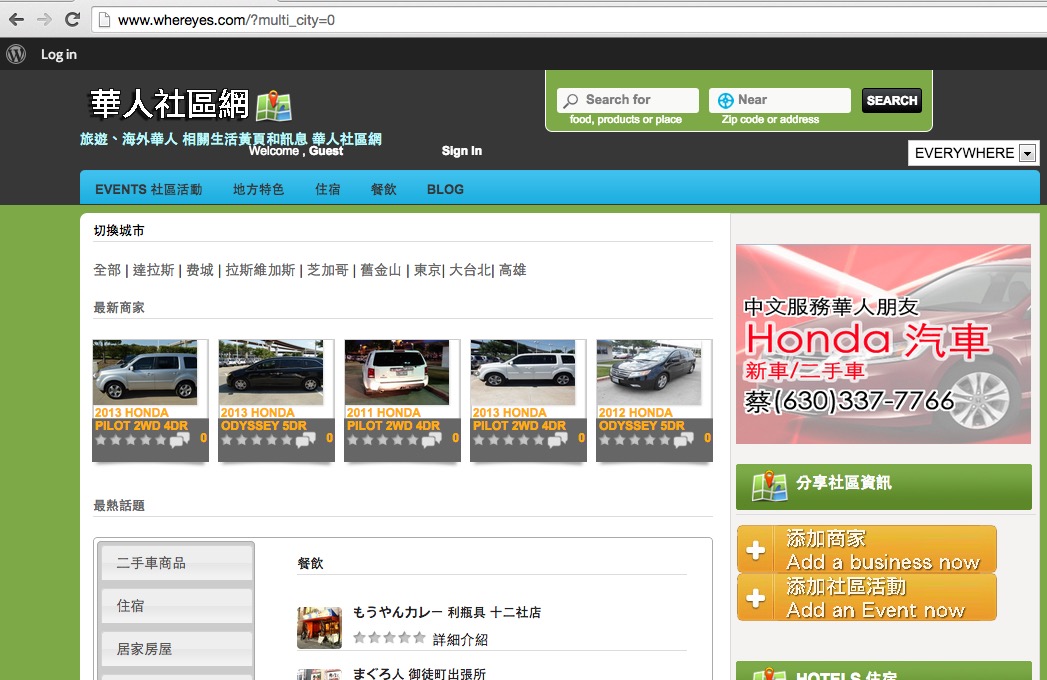The image size is (1047, 680).
Task: Open first 2013 Honda Pilot thumbnail
Action: pyautogui.click(x=145, y=372)
